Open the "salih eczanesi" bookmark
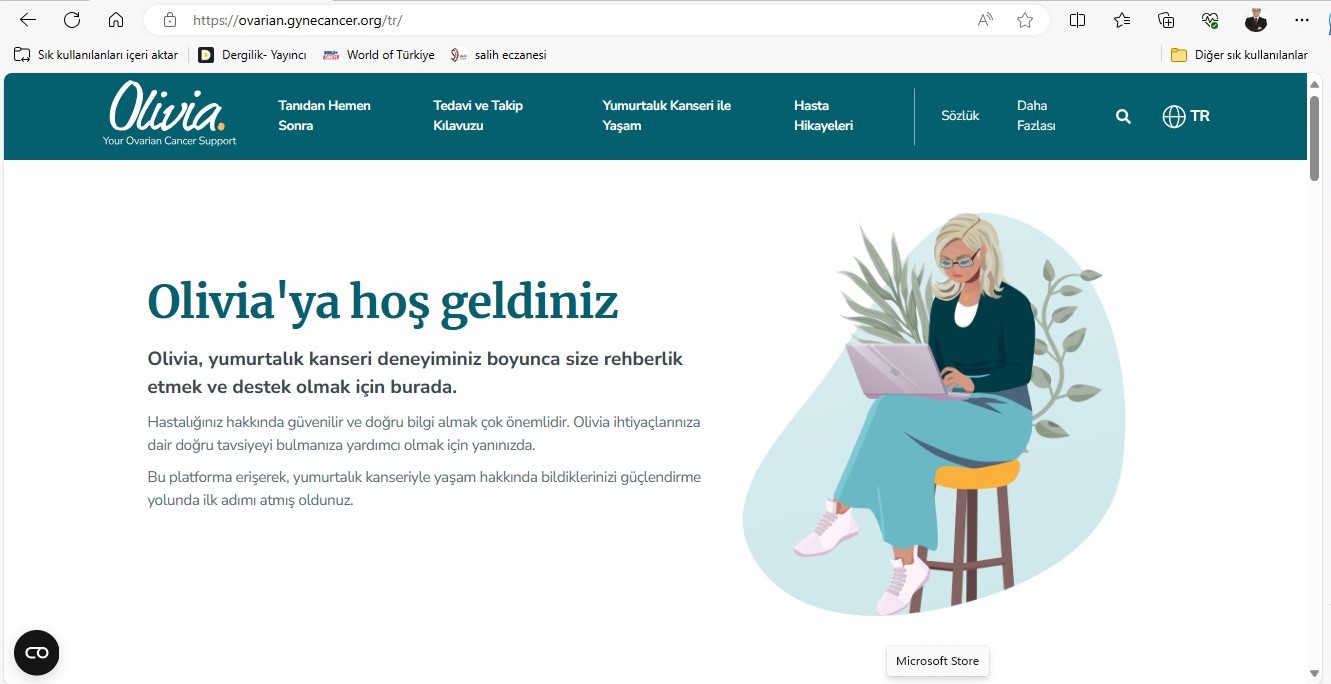Viewport: 1331px width, 684px height. 498,55
